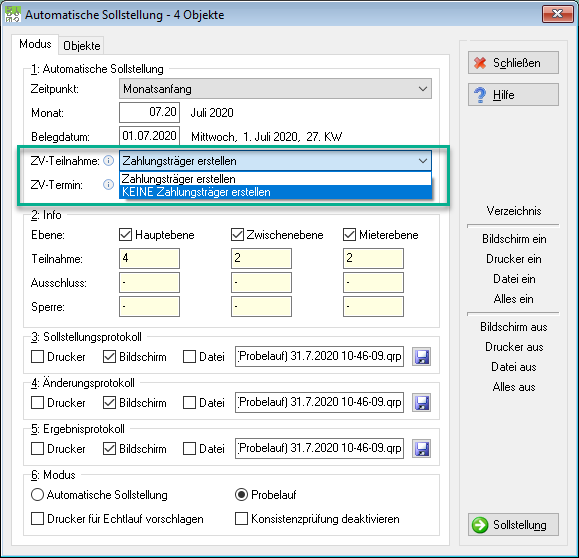Click the ZV-Teilnahme info icon

pos(108,161)
